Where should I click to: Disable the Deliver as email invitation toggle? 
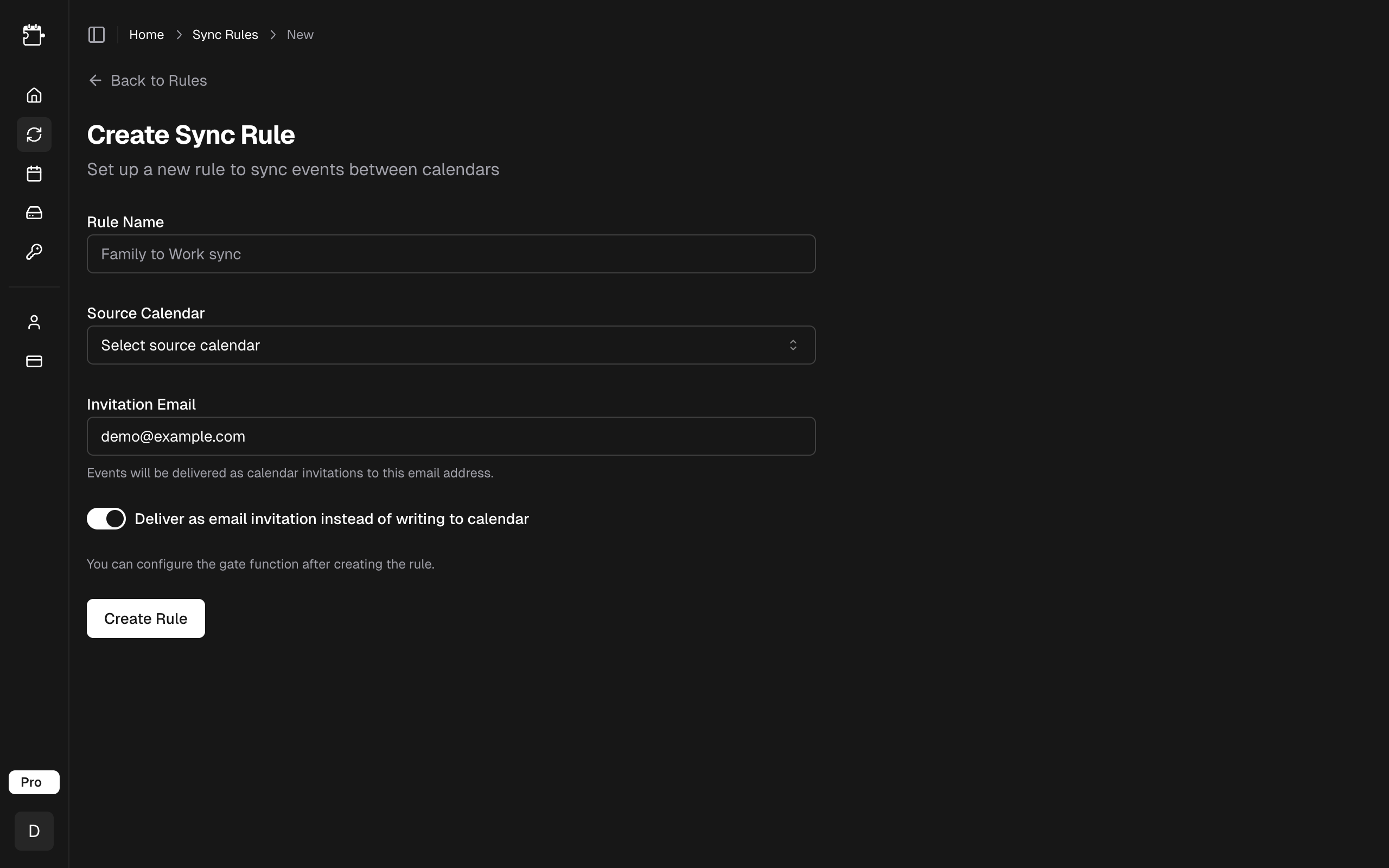[x=106, y=519]
